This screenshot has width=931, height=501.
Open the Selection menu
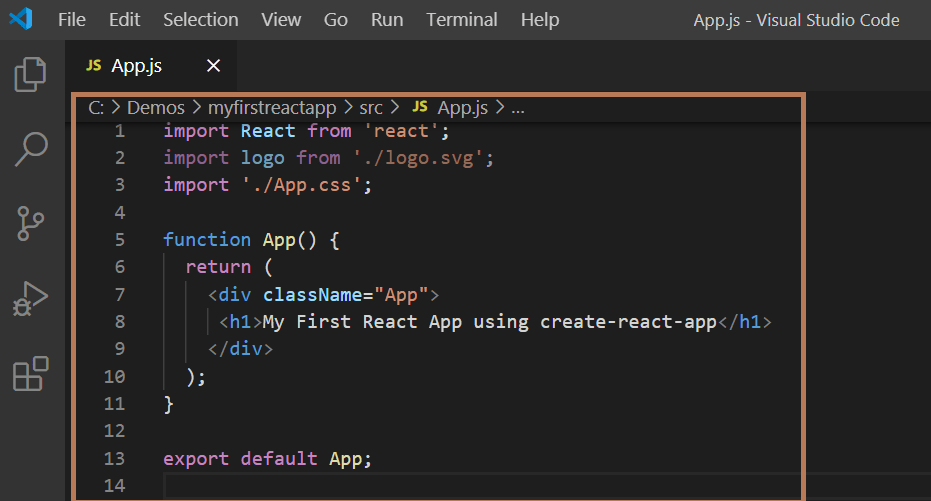coord(201,20)
